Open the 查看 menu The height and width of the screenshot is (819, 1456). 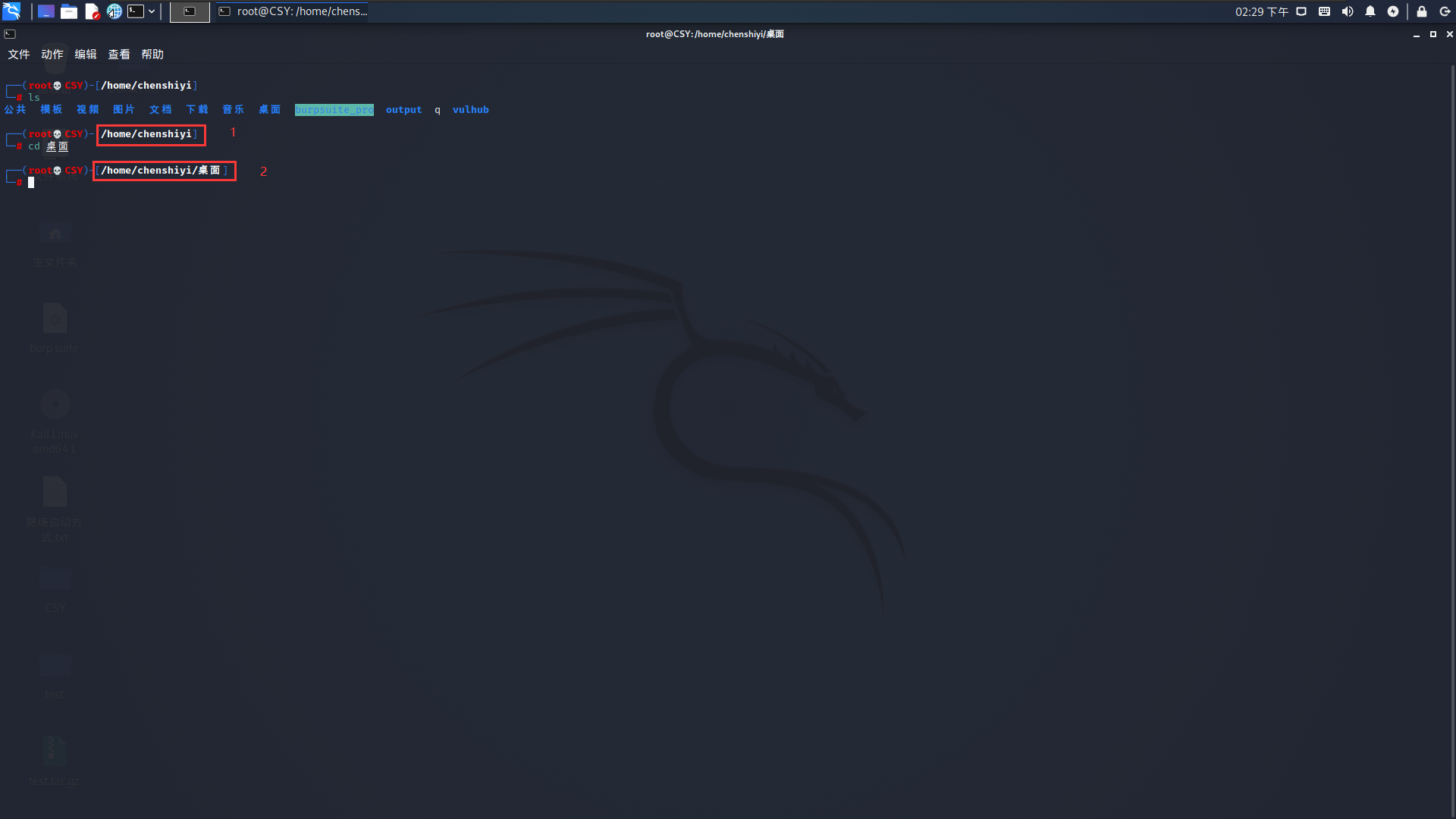click(119, 55)
